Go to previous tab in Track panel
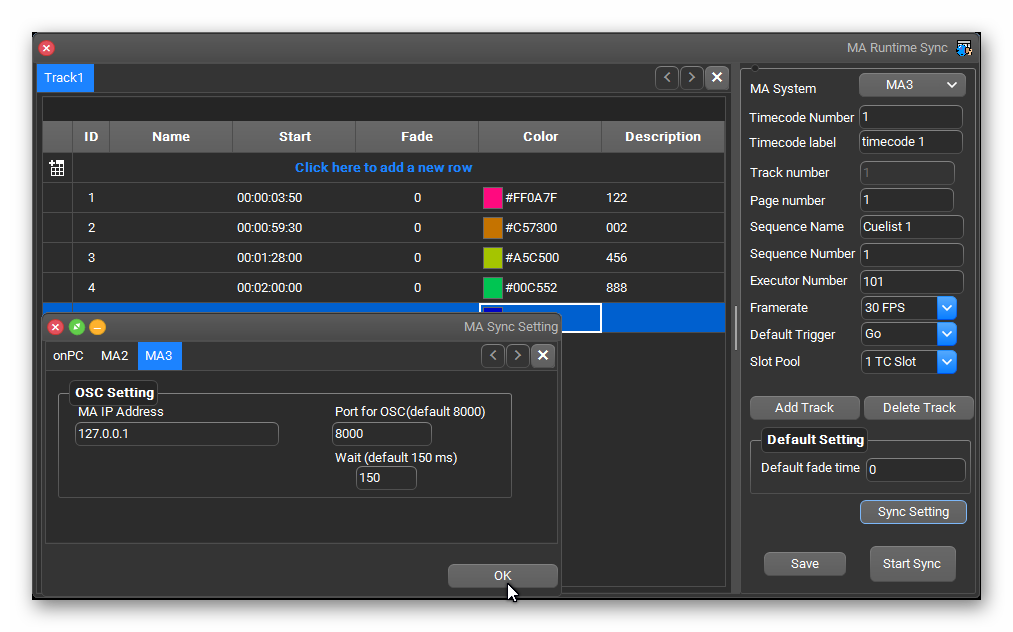This screenshot has width=1013, height=632. tap(667, 78)
